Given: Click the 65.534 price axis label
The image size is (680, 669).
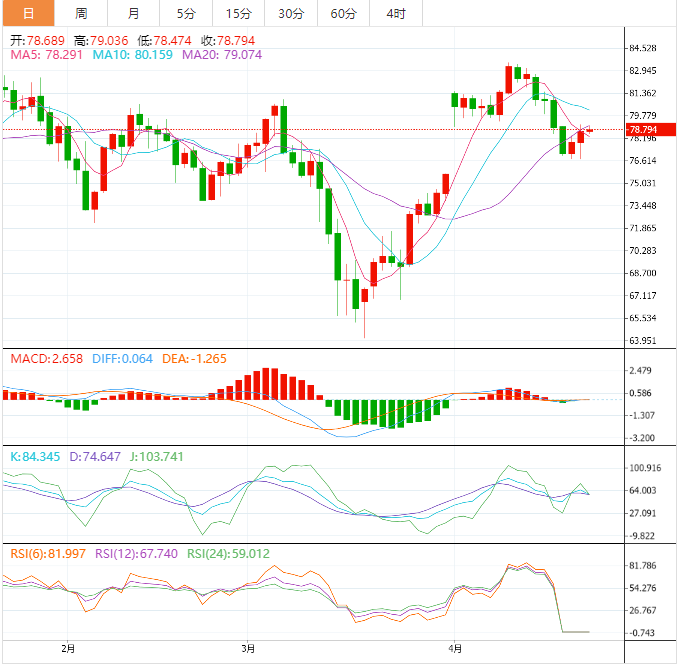Looking at the screenshot, I should [643, 318].
